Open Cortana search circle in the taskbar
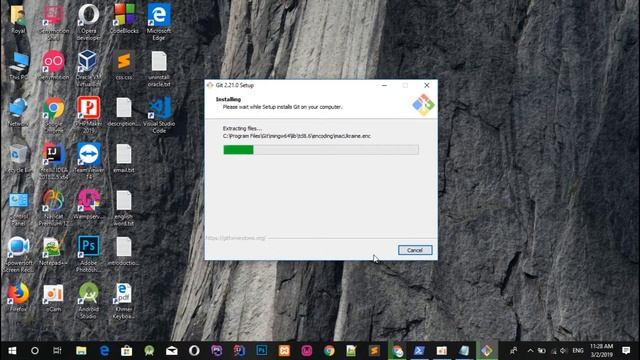 pyautogui.click(x=35, y=351)
